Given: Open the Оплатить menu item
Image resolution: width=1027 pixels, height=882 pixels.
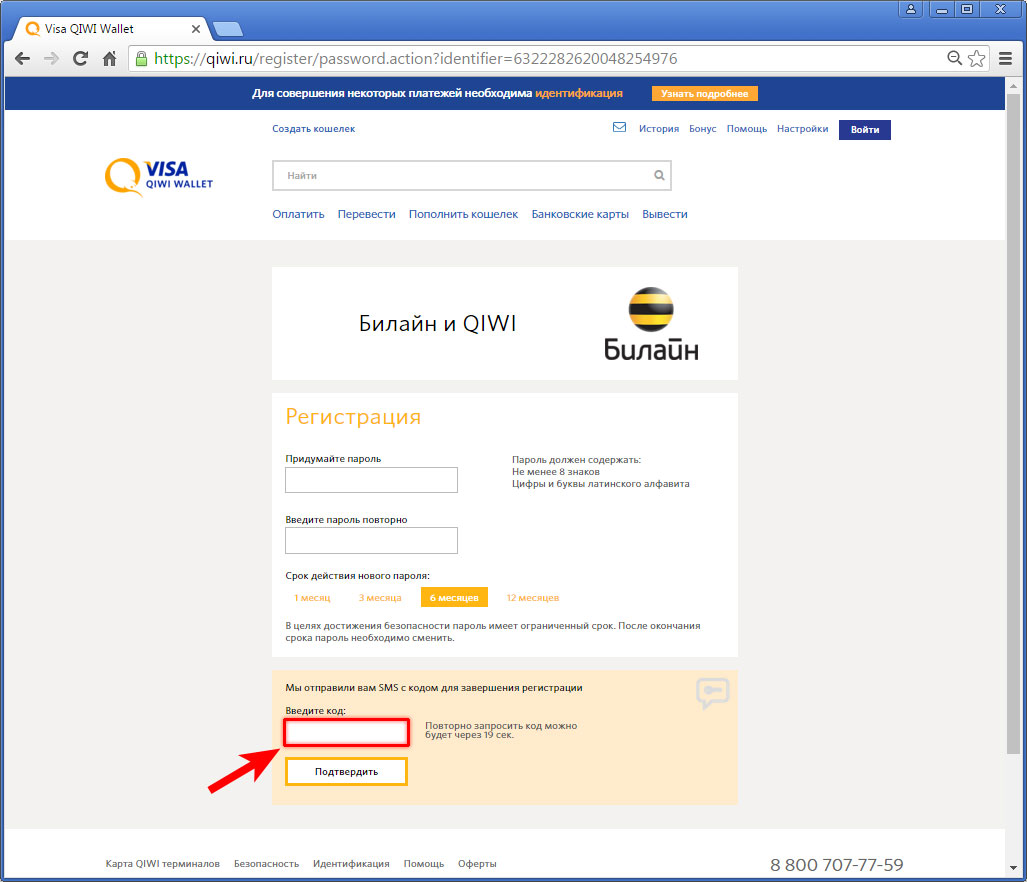Looking at the screenshot, I should point(298,214).
